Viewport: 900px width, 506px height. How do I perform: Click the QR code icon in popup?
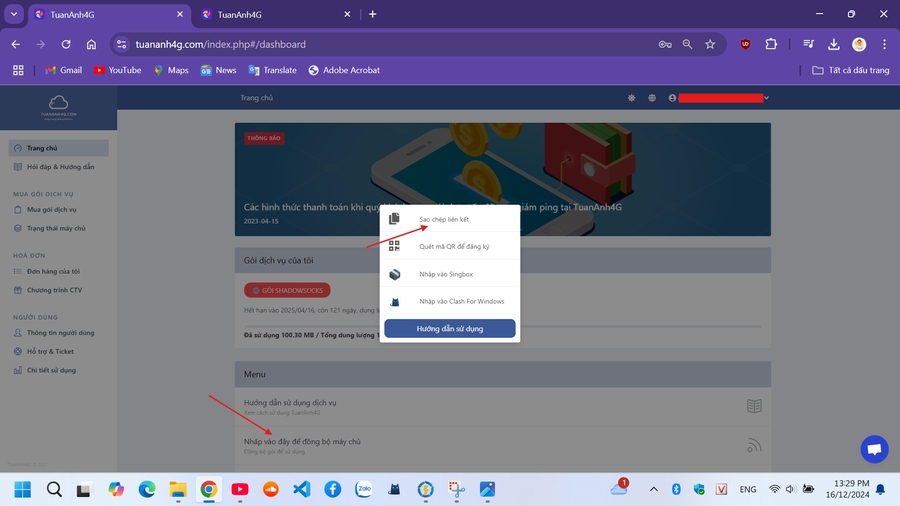pyautogui.click(x=394, y=246)
